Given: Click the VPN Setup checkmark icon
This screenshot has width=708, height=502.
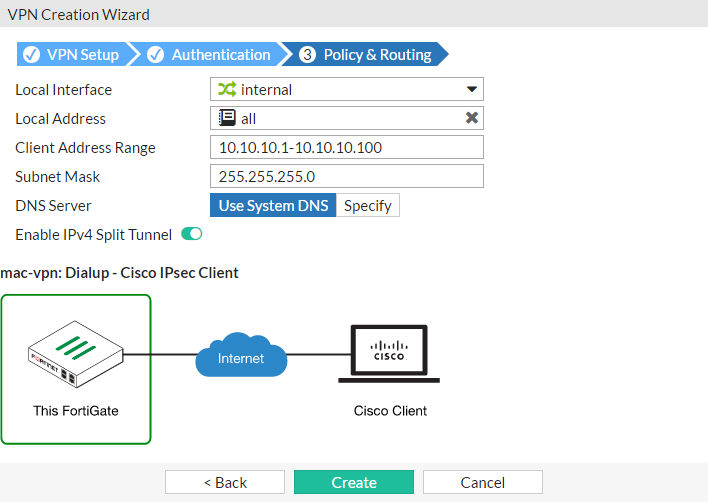Looking at the screenshot, I should (32, 55).
